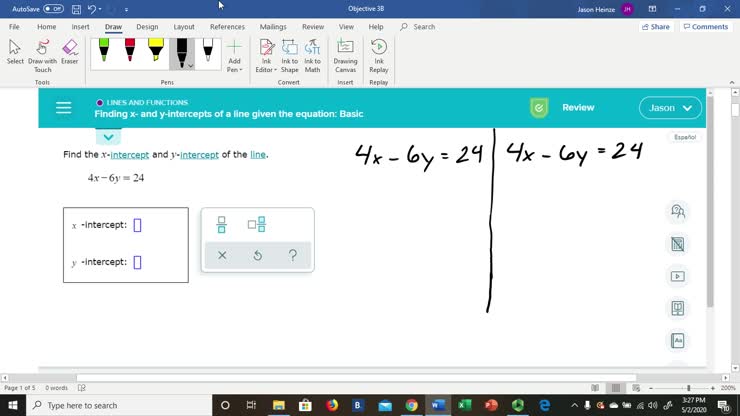Choose the Draw with Touch tool

pyautogui.click(x=42, y=52)
